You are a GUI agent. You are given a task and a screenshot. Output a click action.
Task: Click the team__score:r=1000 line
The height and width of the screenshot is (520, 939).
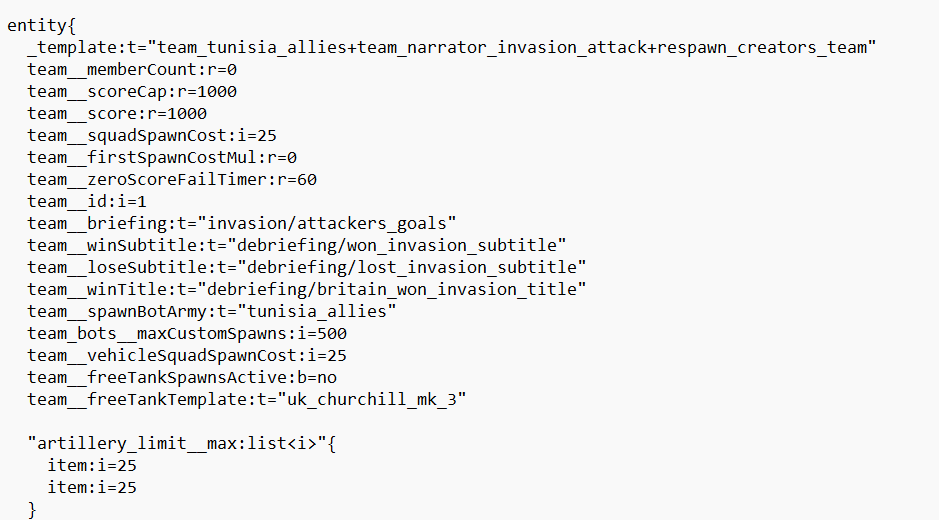pyautogui.click(x=117, y=114)
